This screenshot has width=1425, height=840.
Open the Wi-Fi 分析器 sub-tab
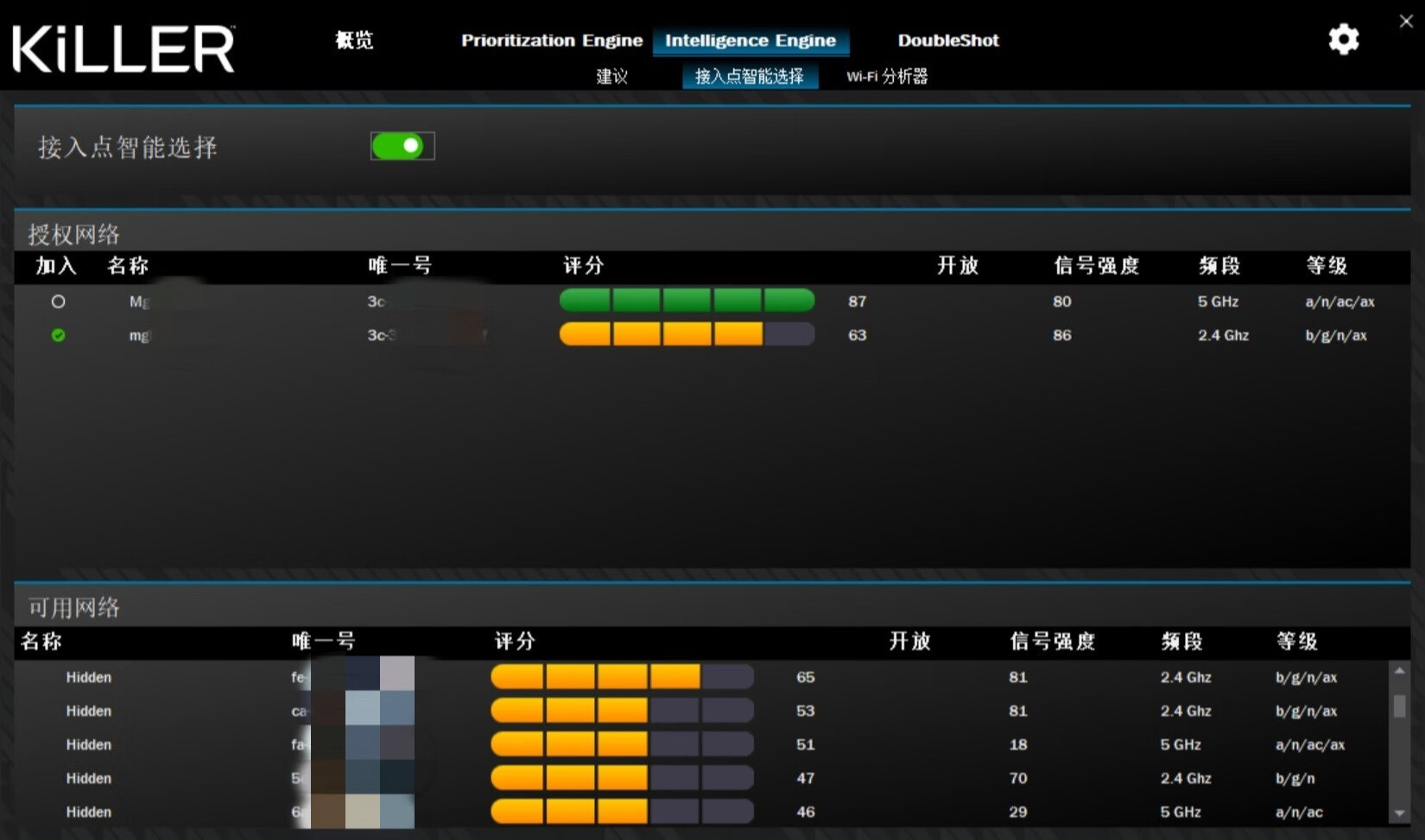click(x=886, y=77)
